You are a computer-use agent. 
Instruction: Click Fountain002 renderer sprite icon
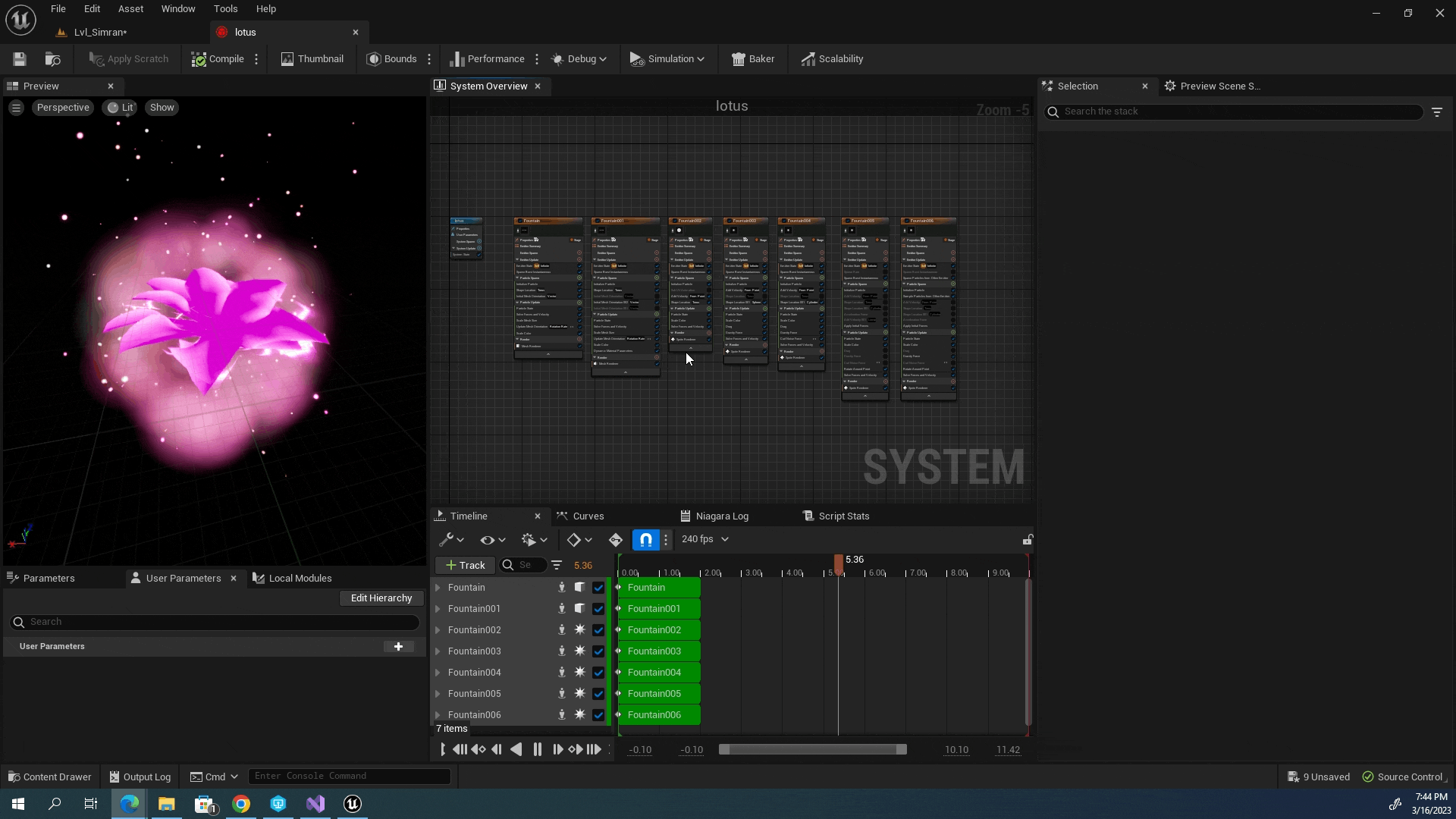point(579,630)
